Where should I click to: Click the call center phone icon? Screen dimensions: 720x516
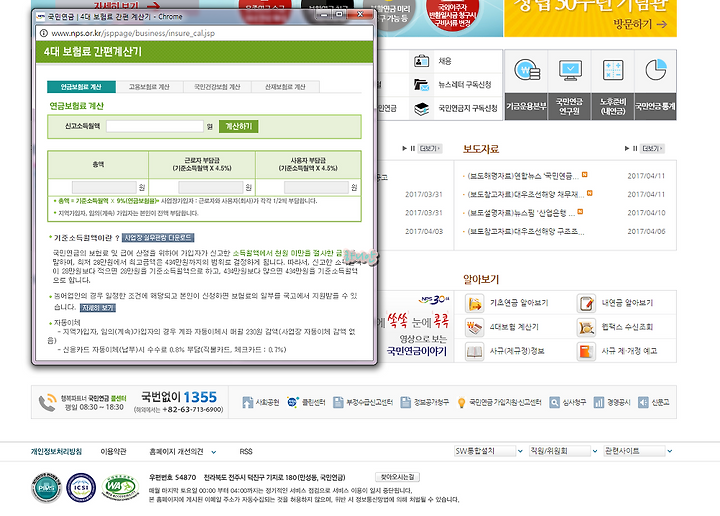click(47, 403)
